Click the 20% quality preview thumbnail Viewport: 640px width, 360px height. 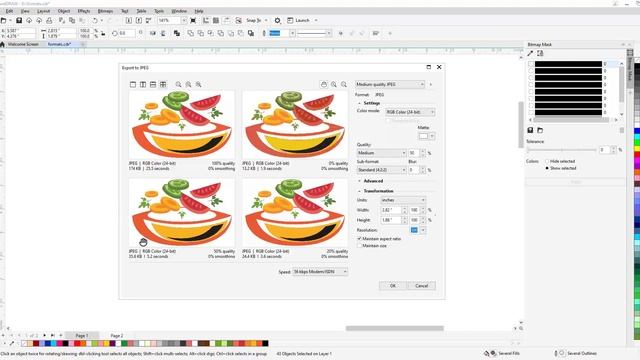[x=295, y=212]
